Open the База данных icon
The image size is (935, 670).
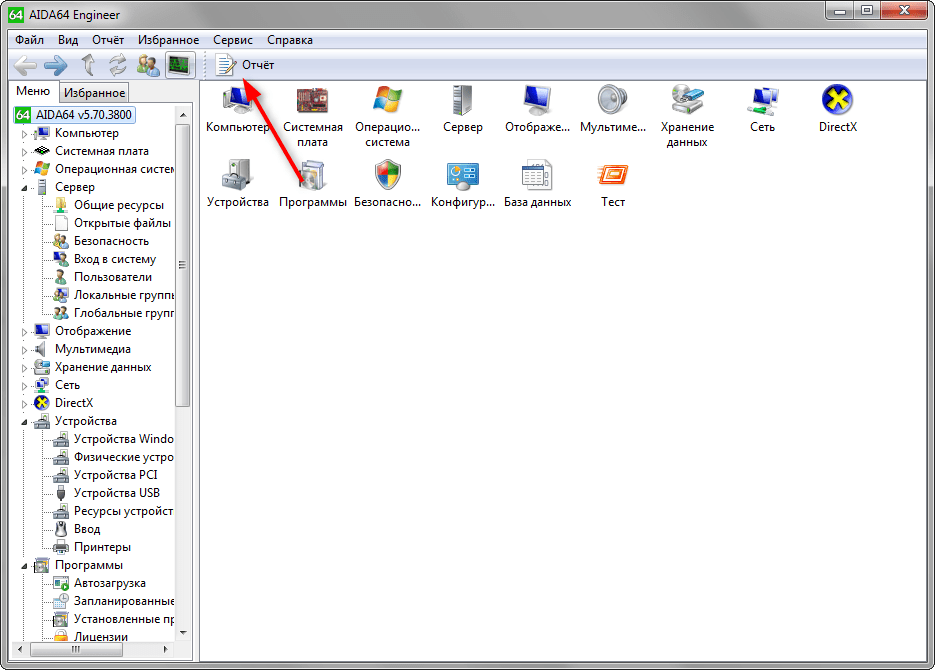coord(537,184)
